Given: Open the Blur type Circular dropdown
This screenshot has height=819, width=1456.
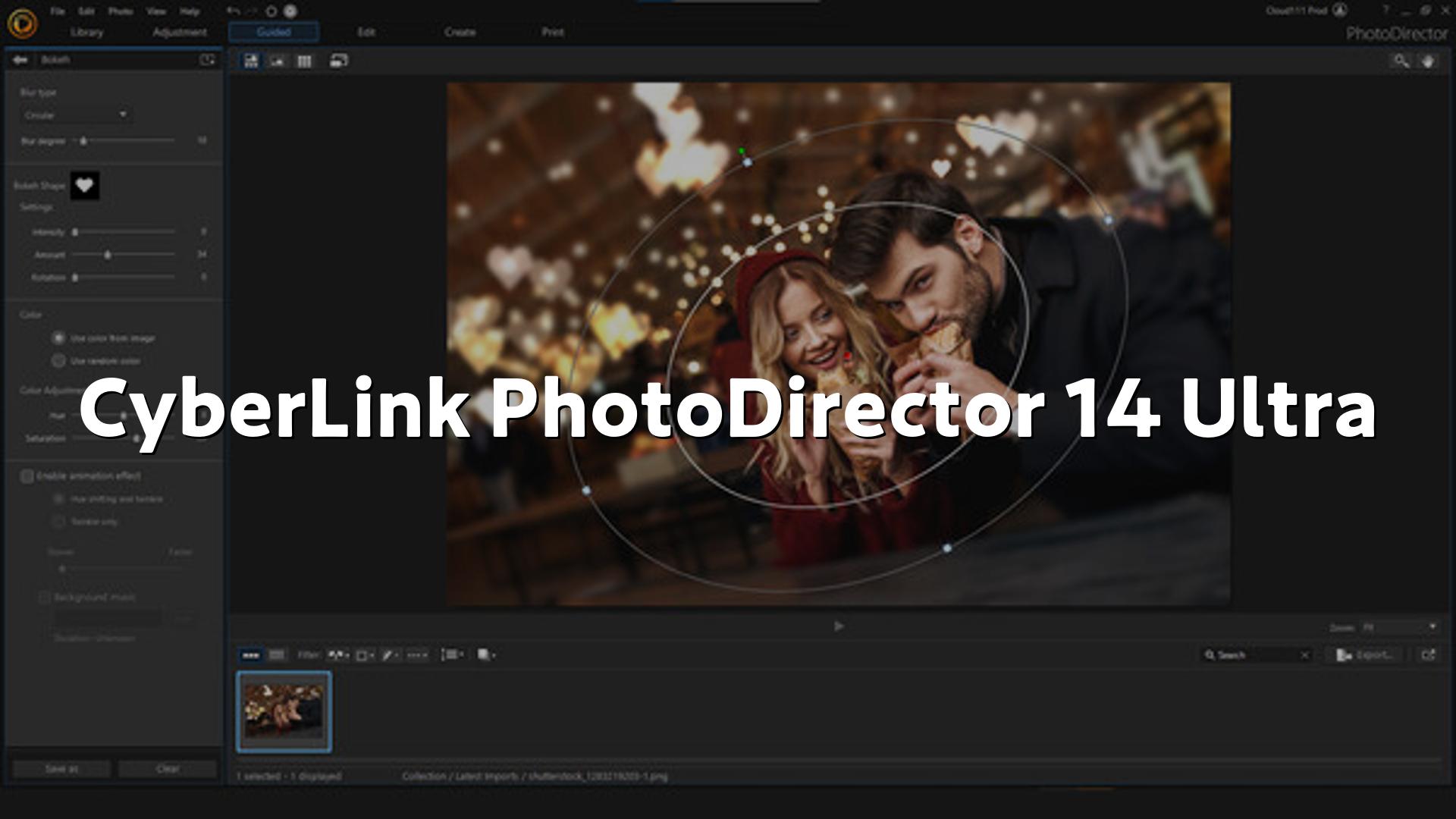Looking at the screenshot, I should click(x=76, y=115).
